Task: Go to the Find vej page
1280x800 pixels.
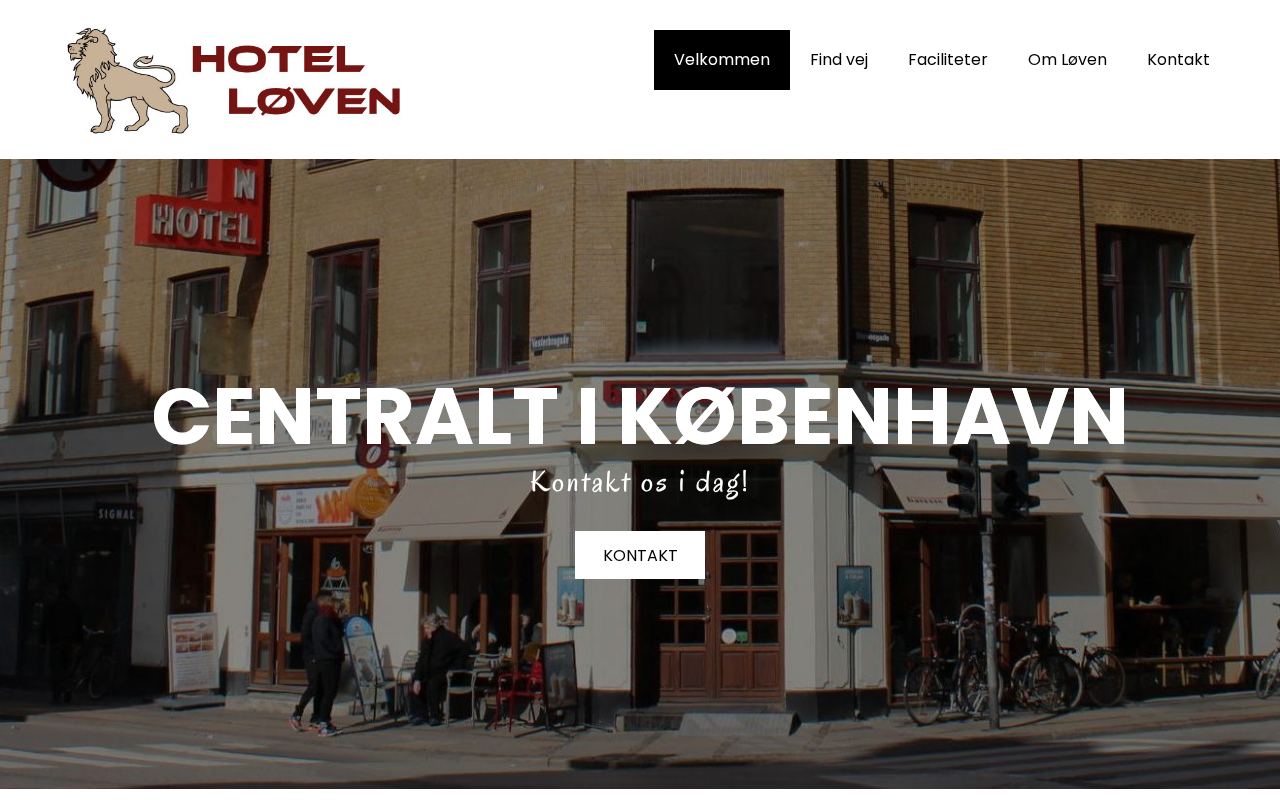Action: [839, 60]
